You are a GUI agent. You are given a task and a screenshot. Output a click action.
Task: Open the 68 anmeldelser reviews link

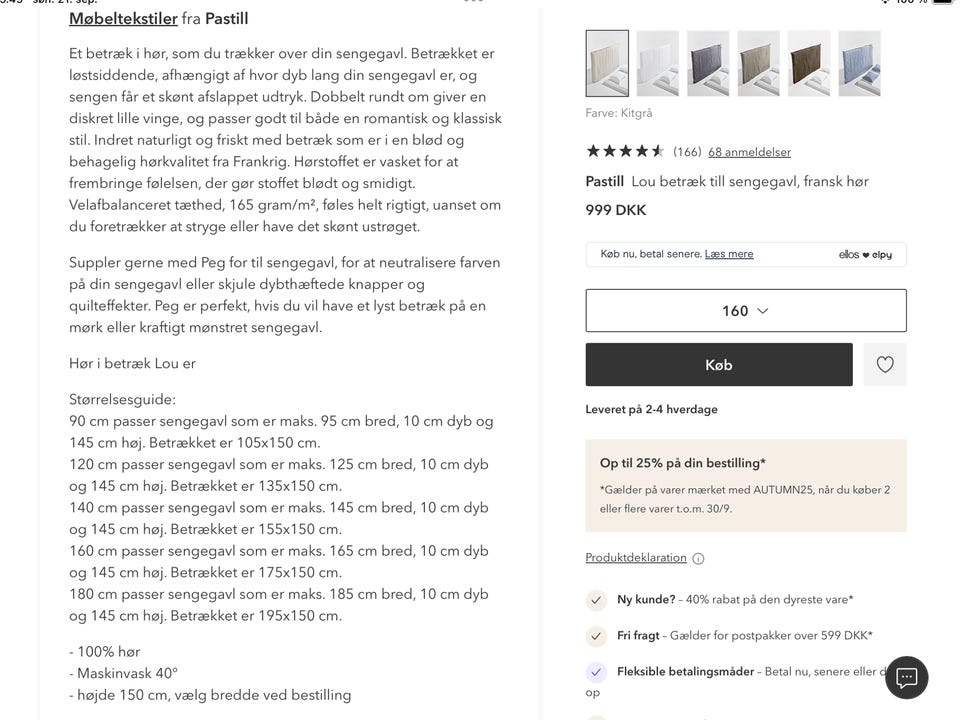[748, 152]
